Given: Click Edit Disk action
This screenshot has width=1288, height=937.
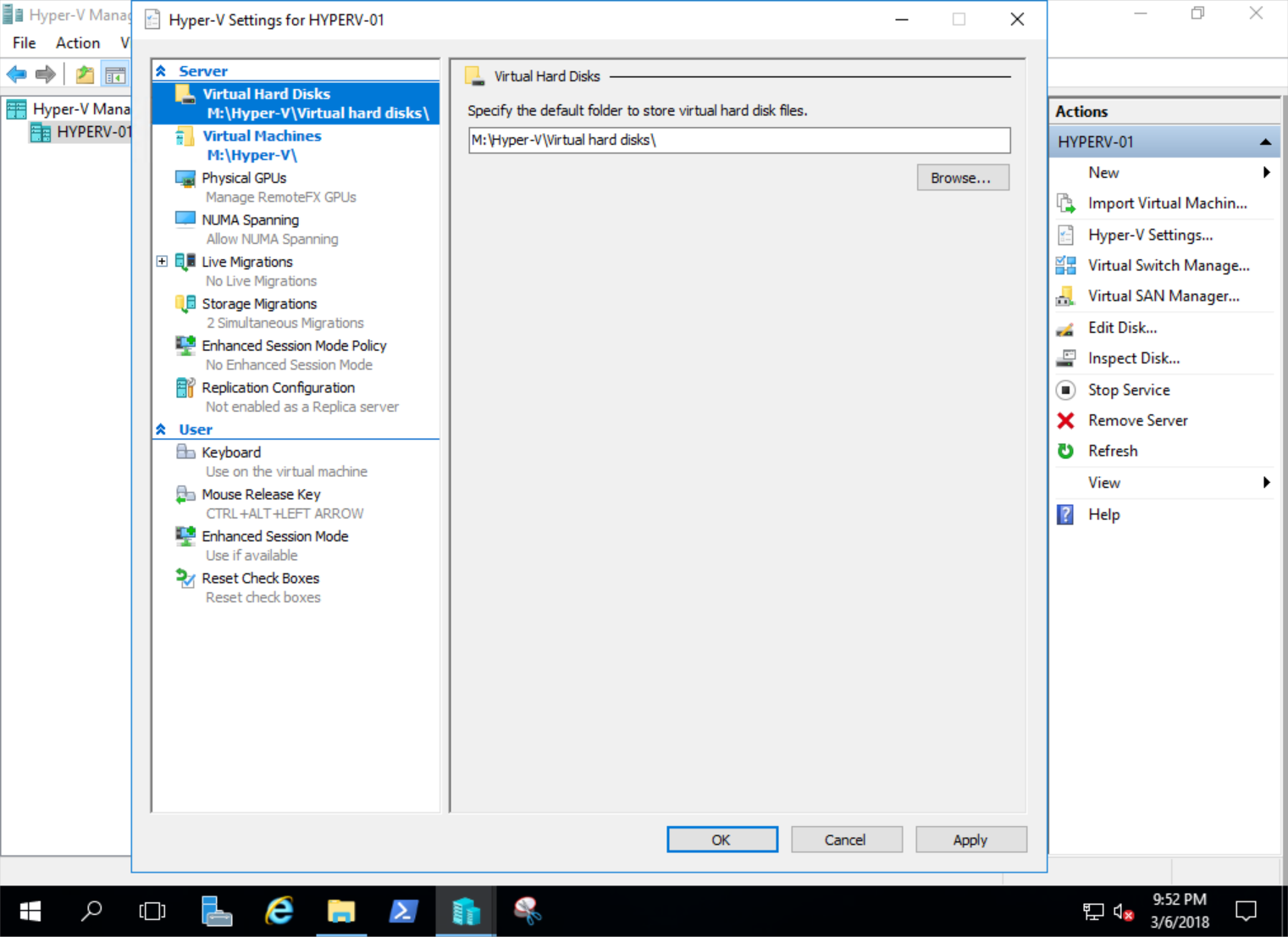Looking at the screenshot, I should 1122,328.
